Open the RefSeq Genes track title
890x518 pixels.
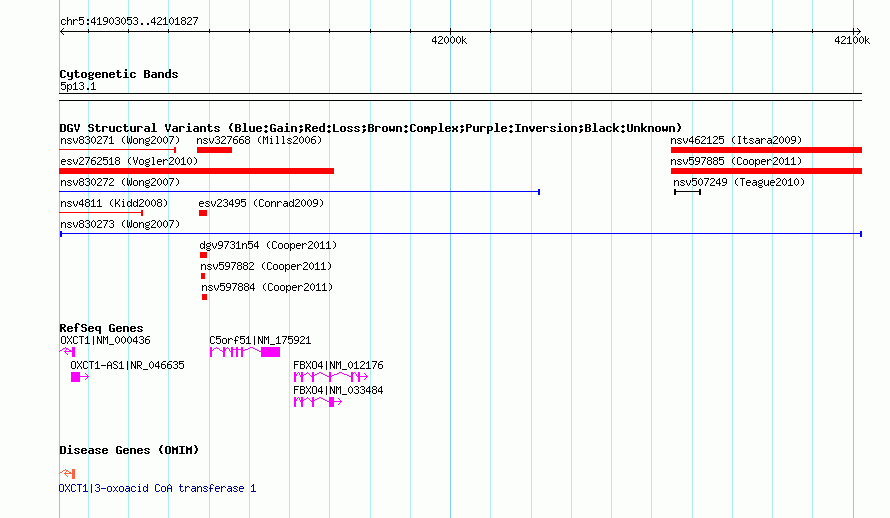pos(101,328)
